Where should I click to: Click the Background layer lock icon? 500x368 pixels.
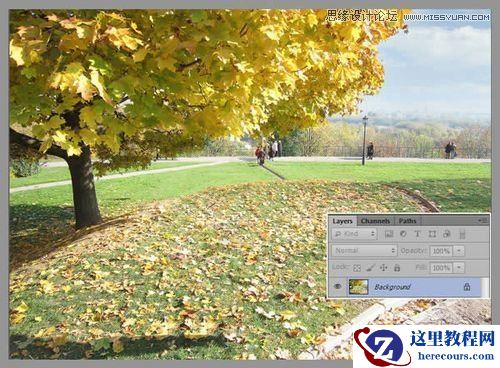pos(467,287)
